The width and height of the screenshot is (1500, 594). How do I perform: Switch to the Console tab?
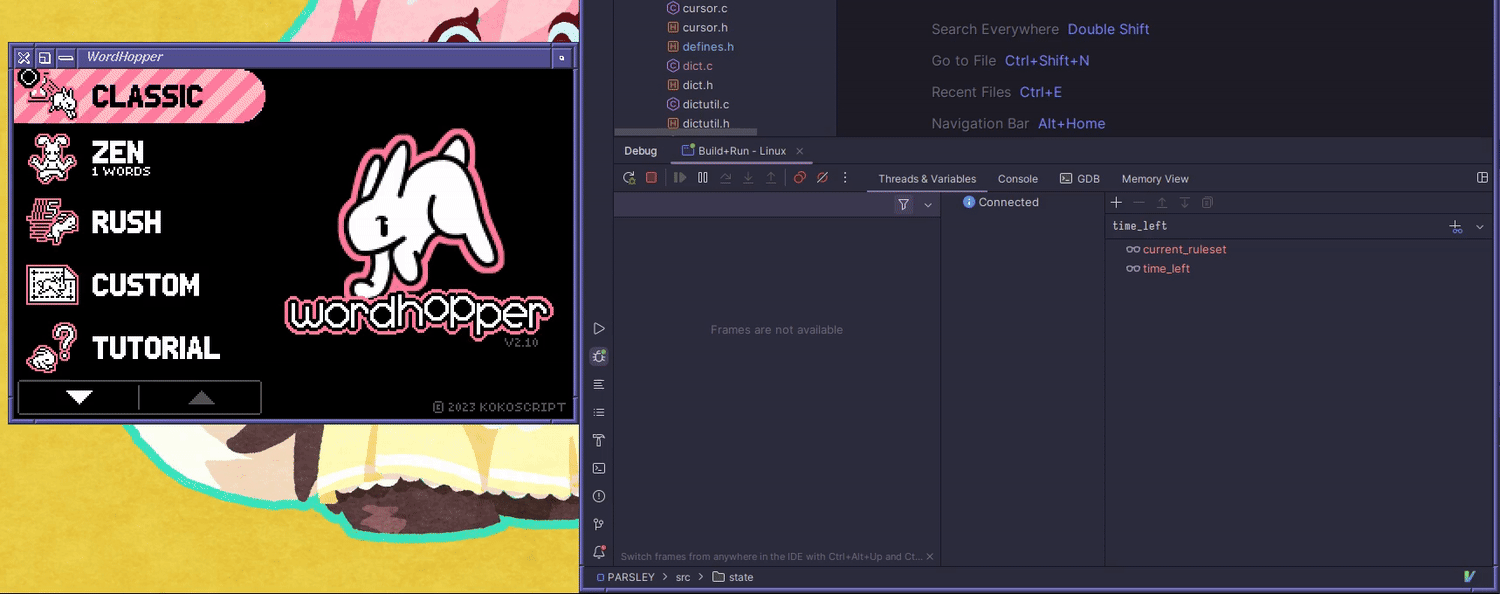[1017, 179]
